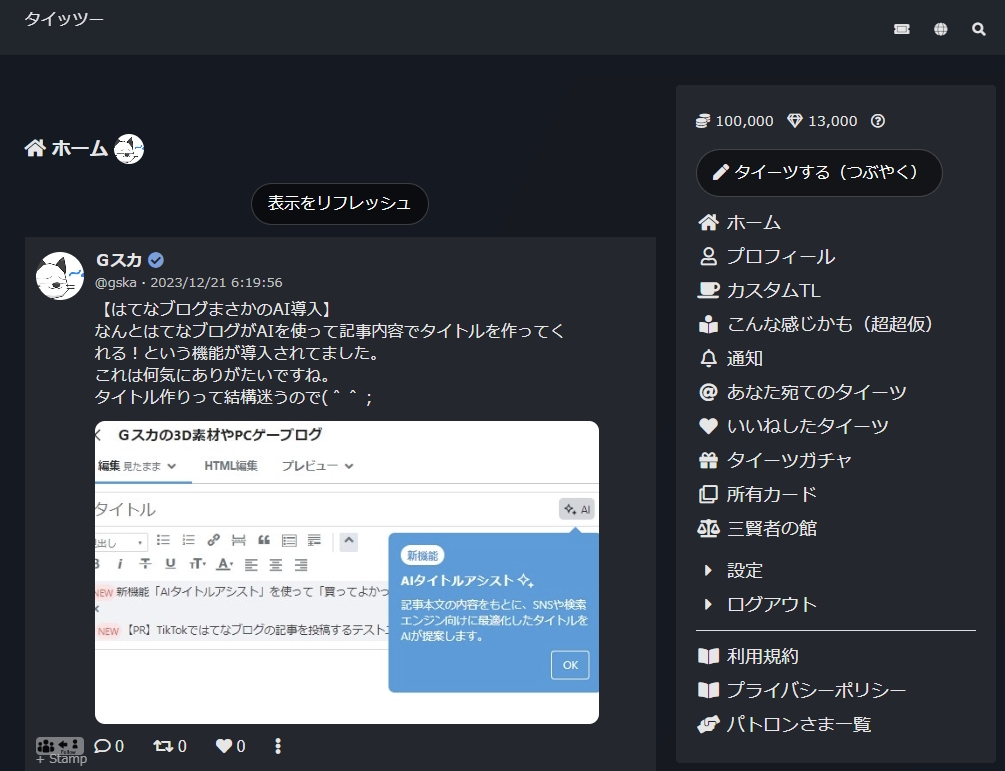Open こんな感じかも（超超仮）menu item

[x=816, y=324]
